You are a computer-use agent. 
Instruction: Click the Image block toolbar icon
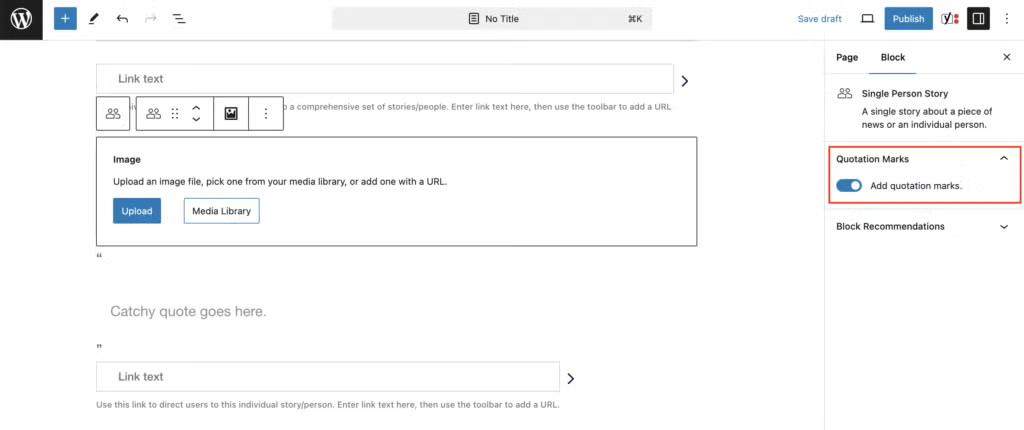coord(231,114)
